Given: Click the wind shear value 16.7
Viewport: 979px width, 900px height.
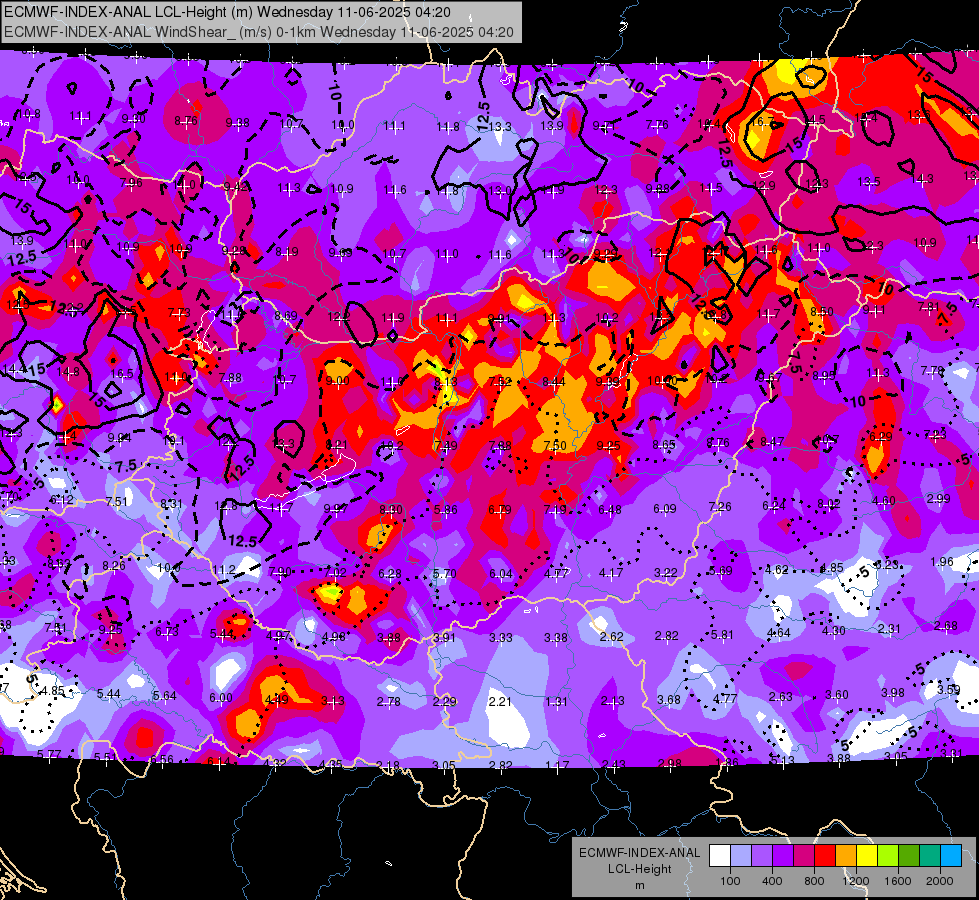Looking at the screenshot, I should tap(761, 122).
